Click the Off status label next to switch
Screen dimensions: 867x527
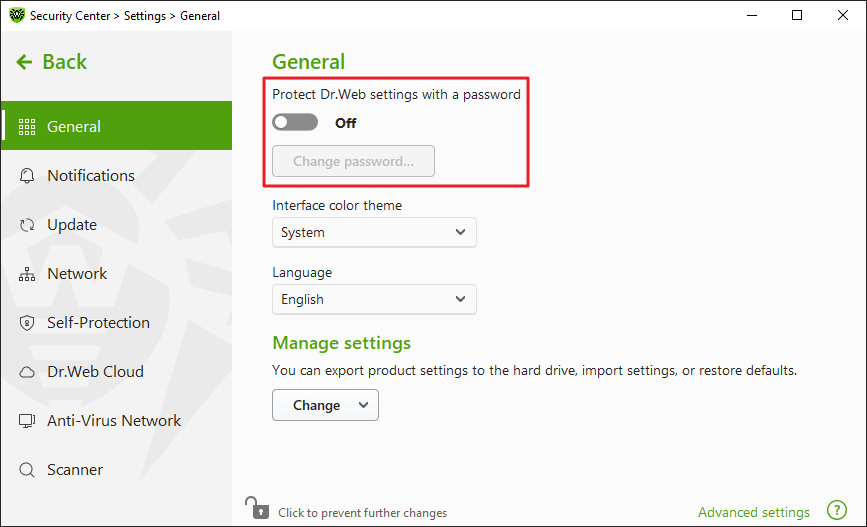(x=346, y=123)
